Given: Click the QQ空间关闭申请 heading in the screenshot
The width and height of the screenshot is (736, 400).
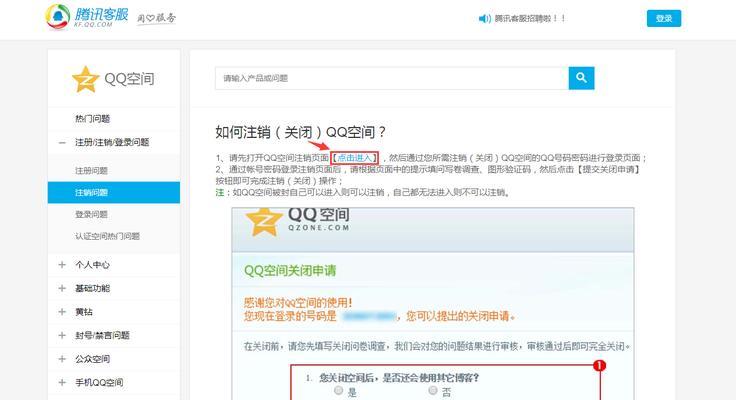Looking at the screenshot, I should [x=290, y=270].
